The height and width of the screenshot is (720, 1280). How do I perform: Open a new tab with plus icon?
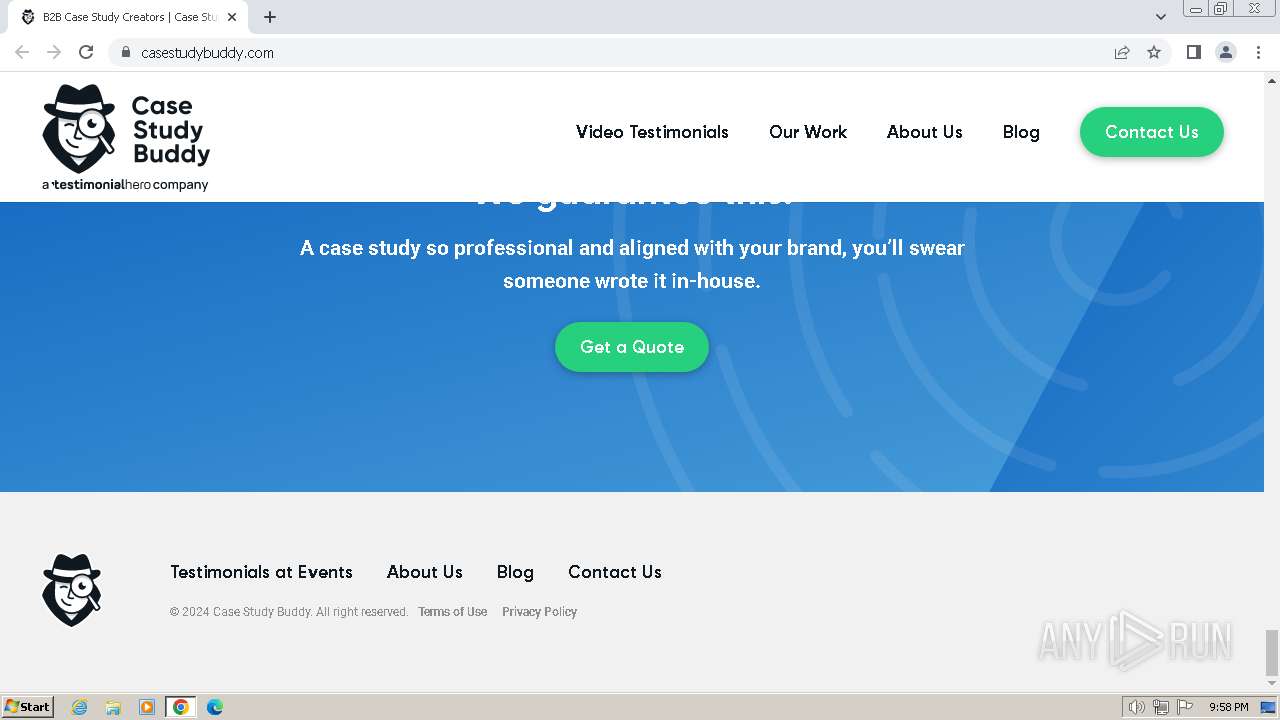point(270,17)
